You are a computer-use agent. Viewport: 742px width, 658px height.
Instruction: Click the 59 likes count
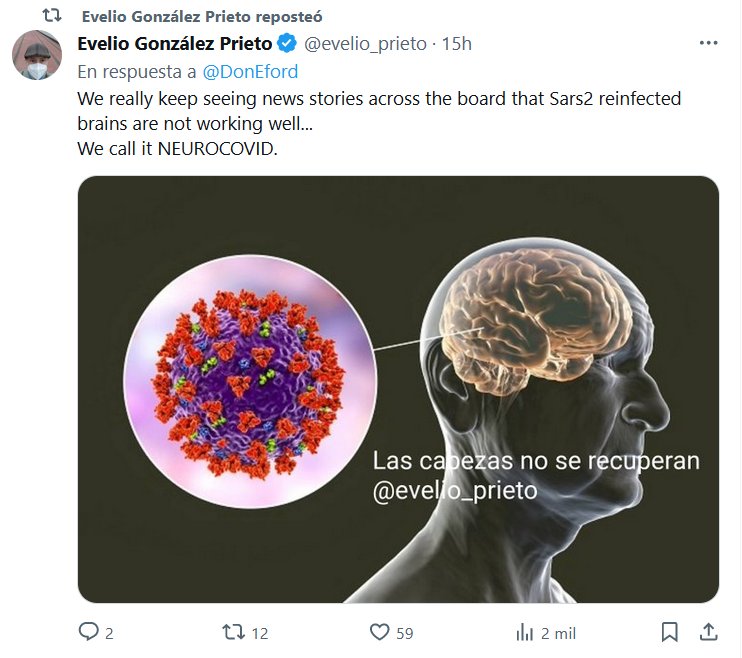(405, 633)
